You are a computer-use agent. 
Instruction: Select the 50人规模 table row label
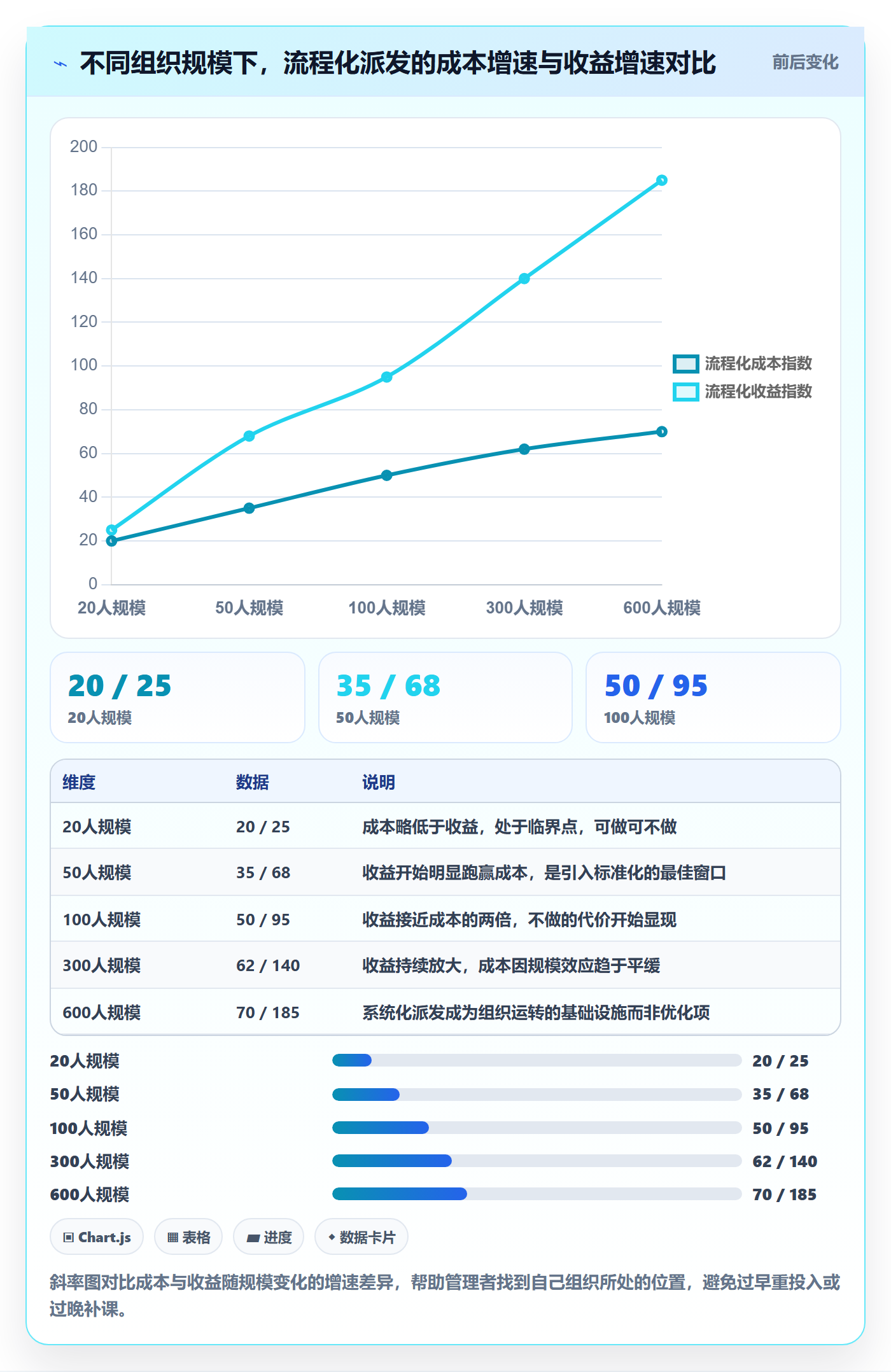[x=97, y=872]
